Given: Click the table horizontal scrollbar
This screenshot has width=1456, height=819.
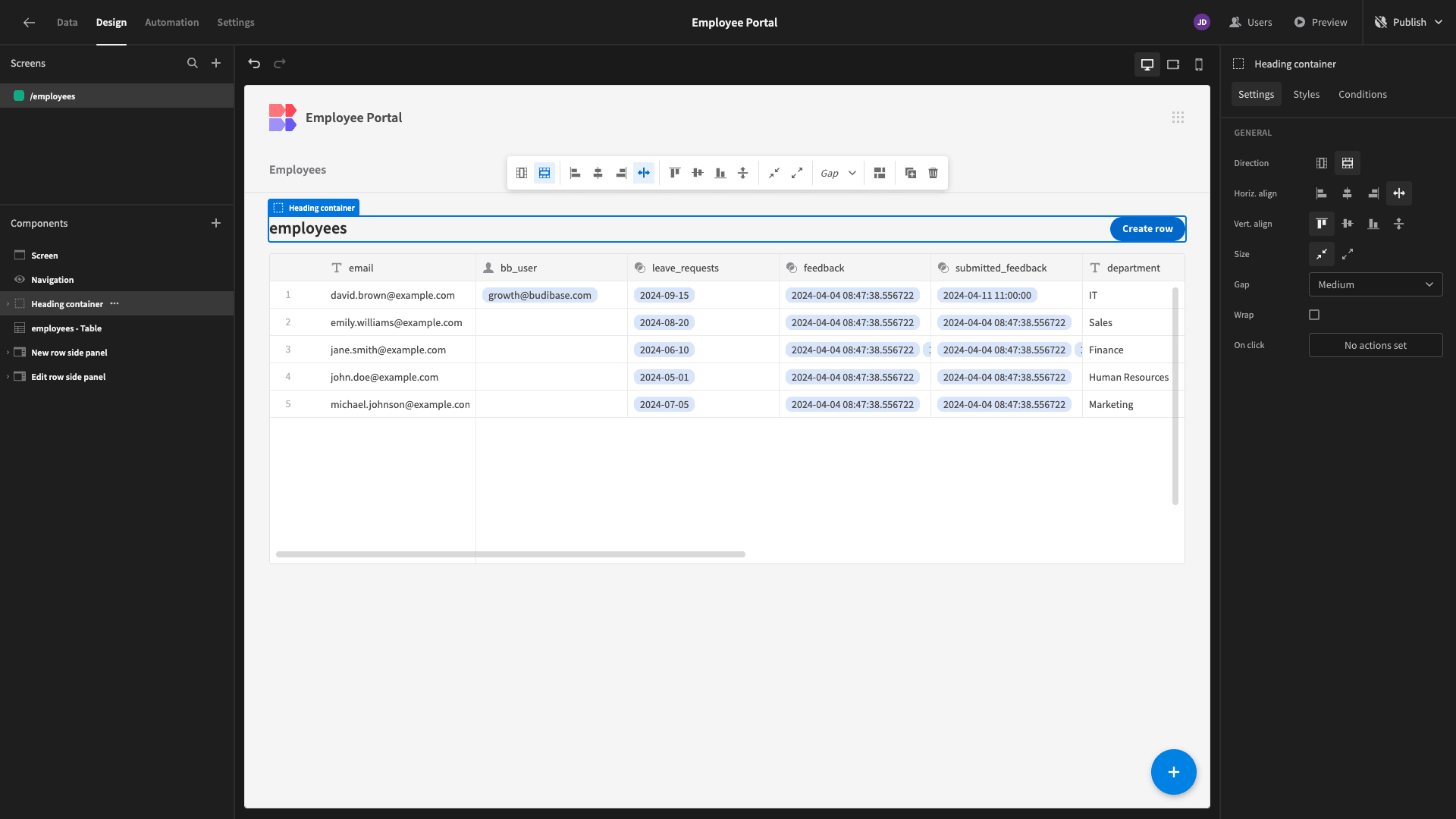Looking at the screenshot, I should pyautogui.click(x=510, y=554).
